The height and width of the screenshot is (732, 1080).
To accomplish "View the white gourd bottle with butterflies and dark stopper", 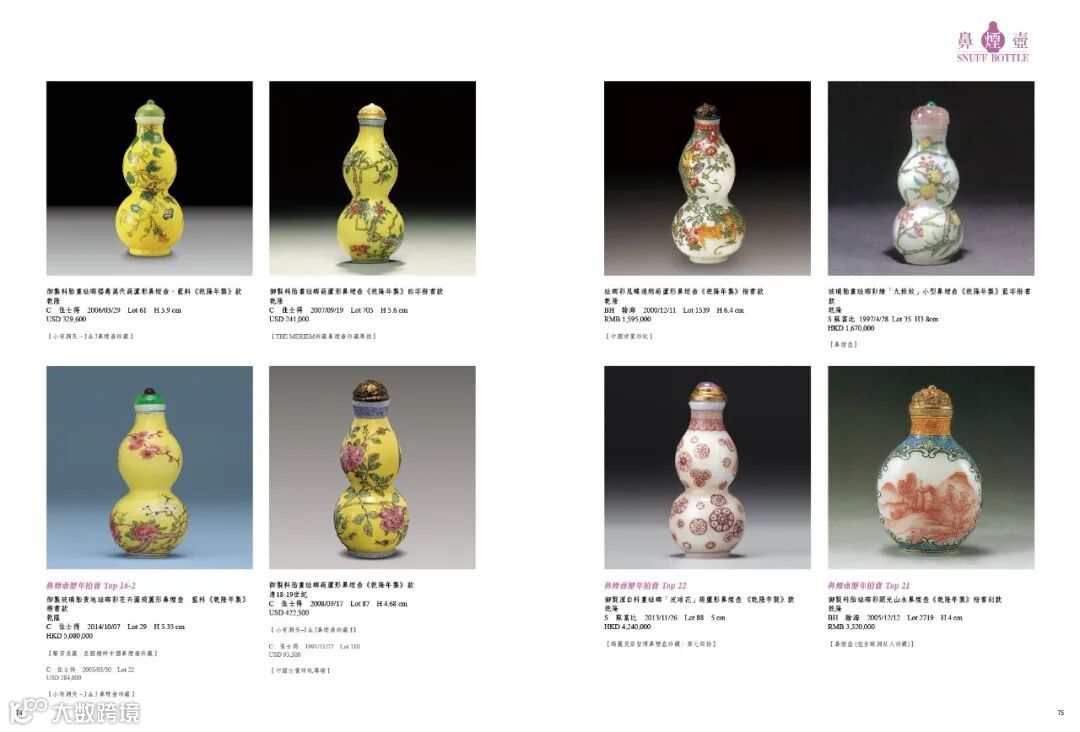I will tap(707, 178).
